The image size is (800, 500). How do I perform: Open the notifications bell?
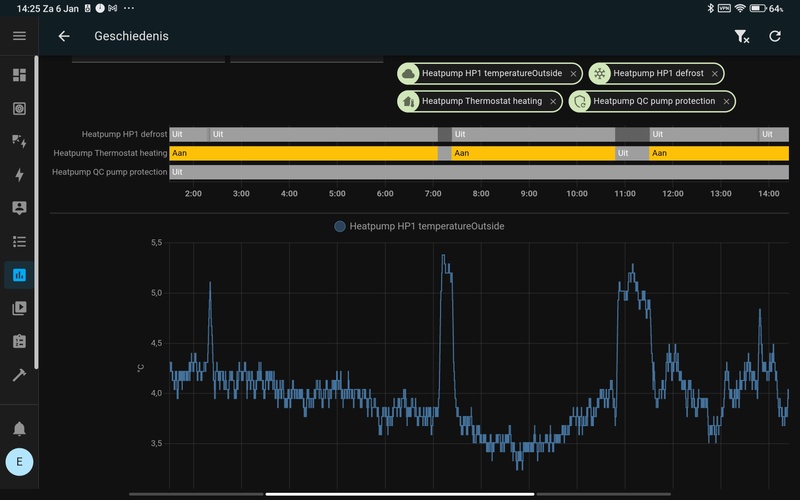pos(19,429)
